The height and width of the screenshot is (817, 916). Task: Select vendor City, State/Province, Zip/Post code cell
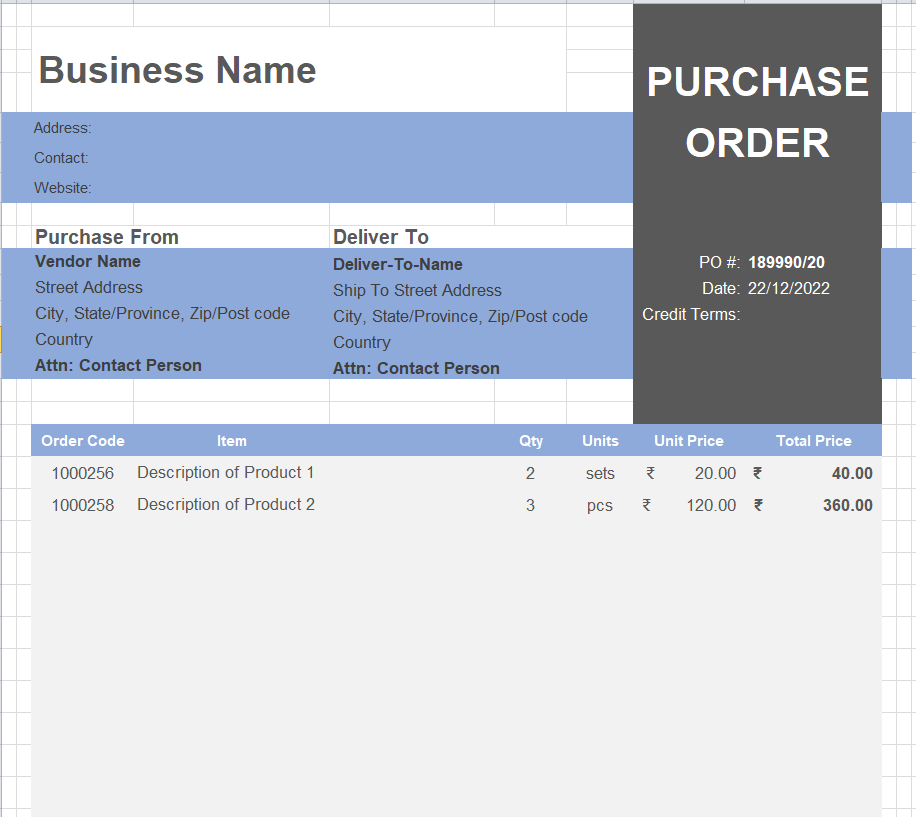pyautogui.click(x=162, y=313)
